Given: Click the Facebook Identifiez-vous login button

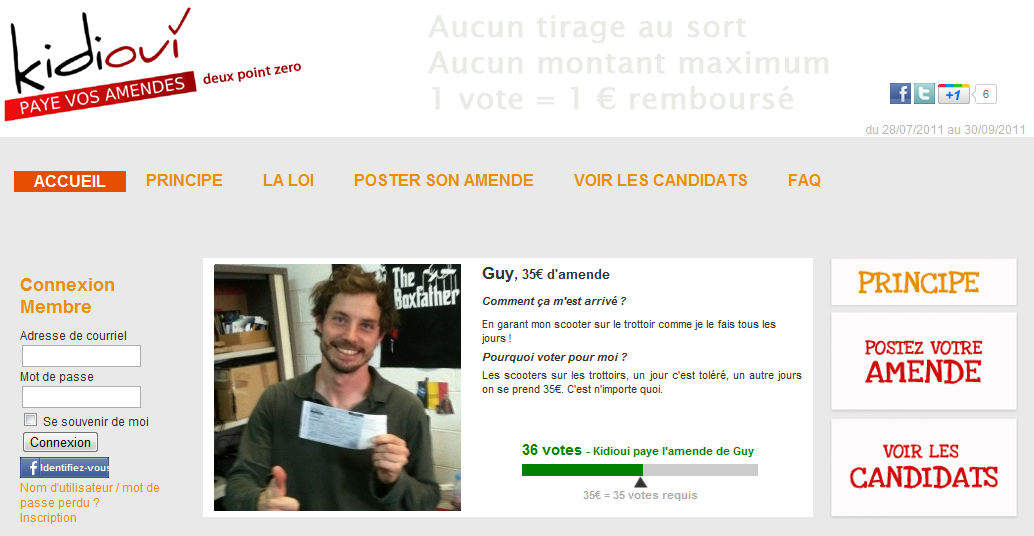Looking at the screenshot, I should point(65,467).
